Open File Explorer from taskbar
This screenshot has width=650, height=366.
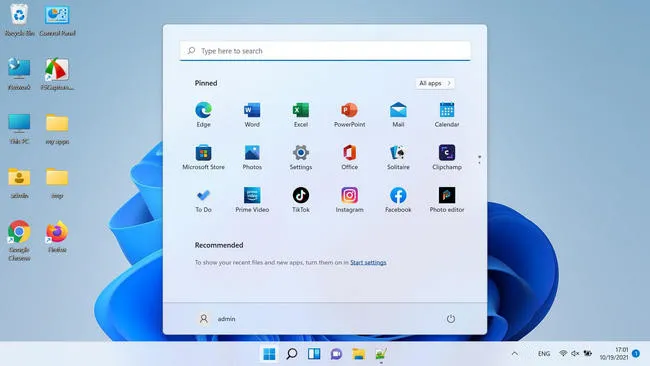(x=359, y=354)
